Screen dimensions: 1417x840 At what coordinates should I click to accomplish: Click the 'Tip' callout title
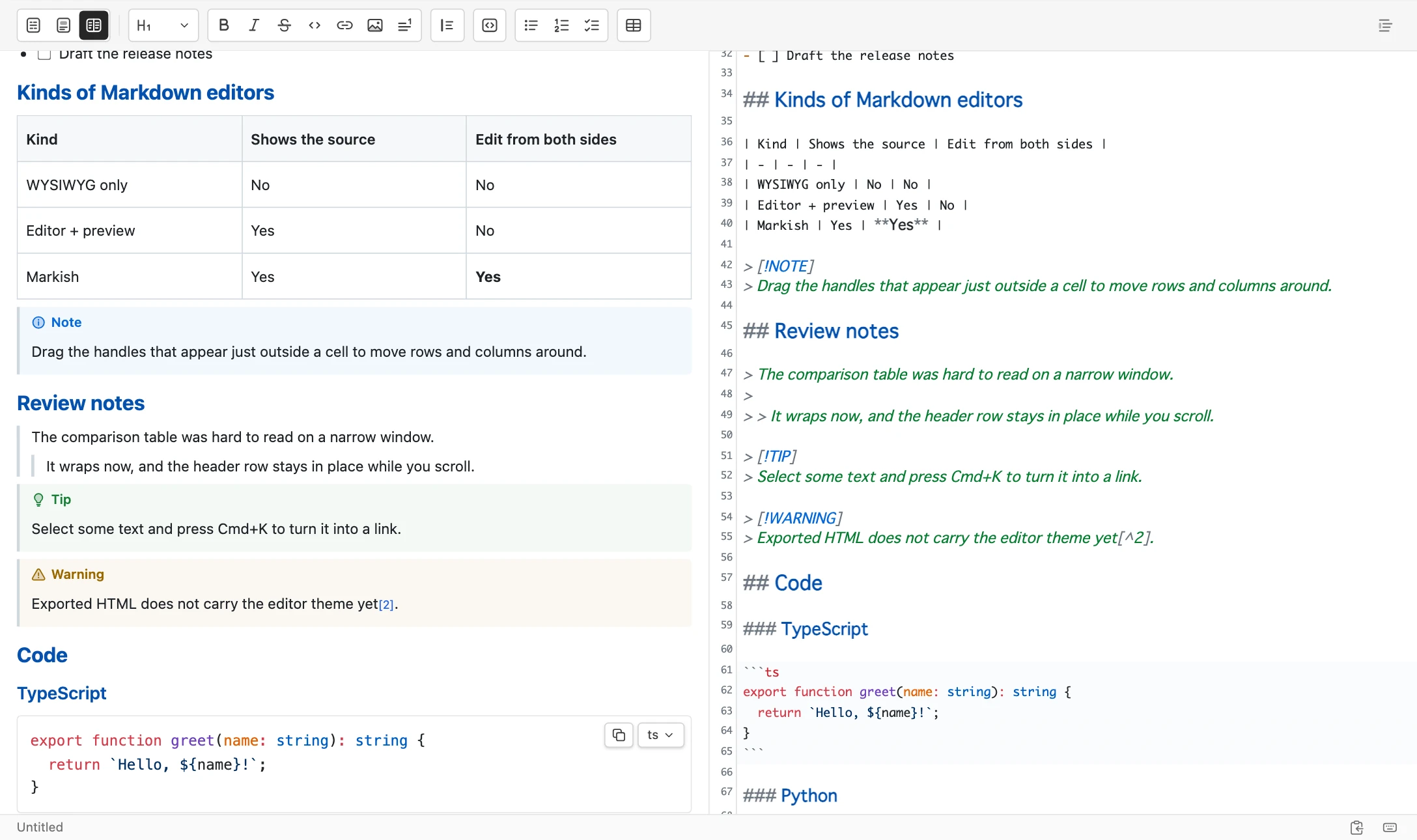(61, 499)
